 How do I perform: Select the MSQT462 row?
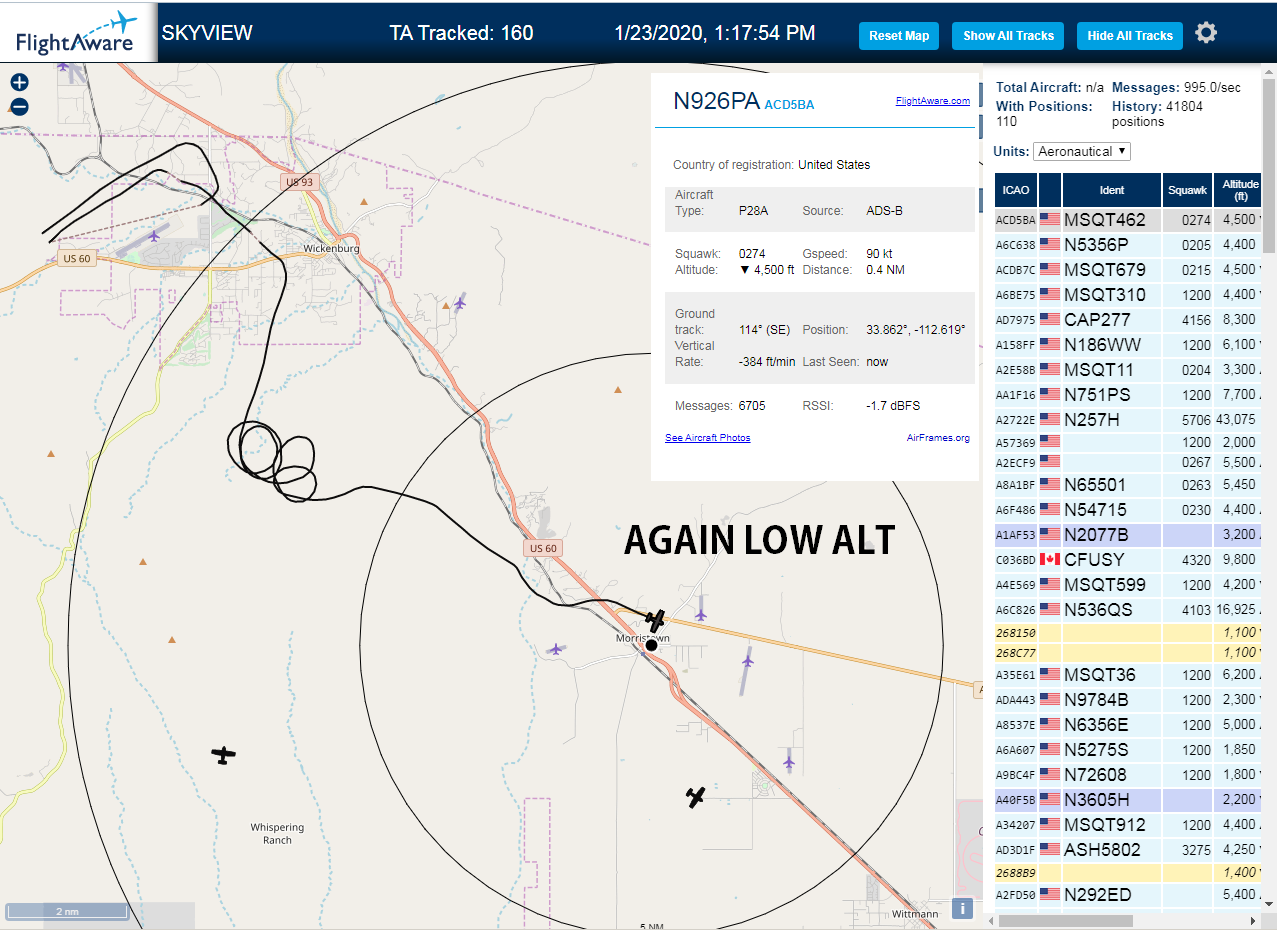[x=1128, y=220]
